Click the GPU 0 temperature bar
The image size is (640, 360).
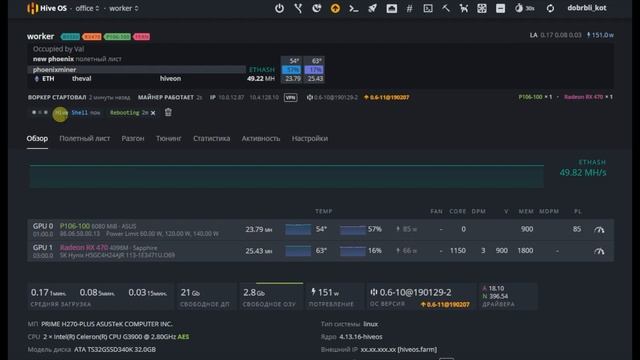298,229
